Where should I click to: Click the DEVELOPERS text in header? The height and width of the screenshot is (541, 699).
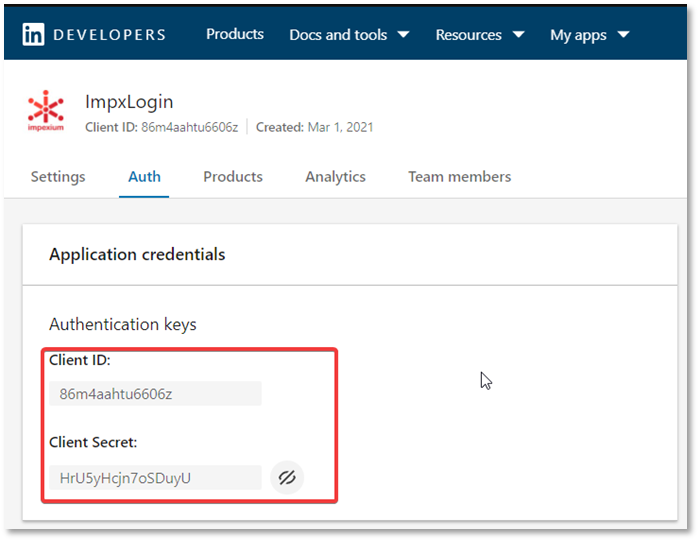[109, 35]
